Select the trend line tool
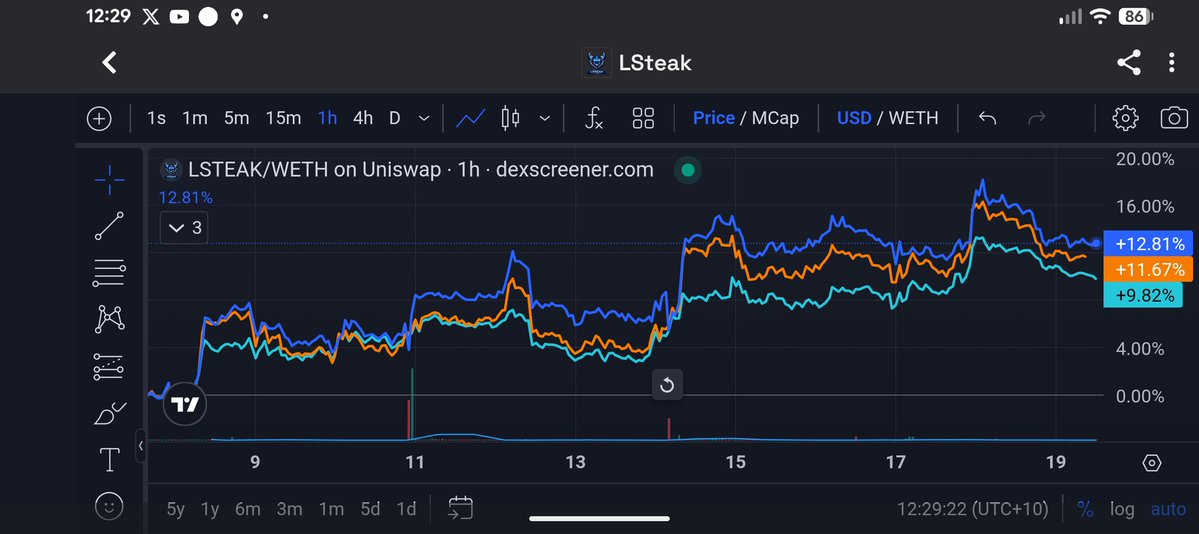Screen dimensions: 1199x534 coord(109,226)
